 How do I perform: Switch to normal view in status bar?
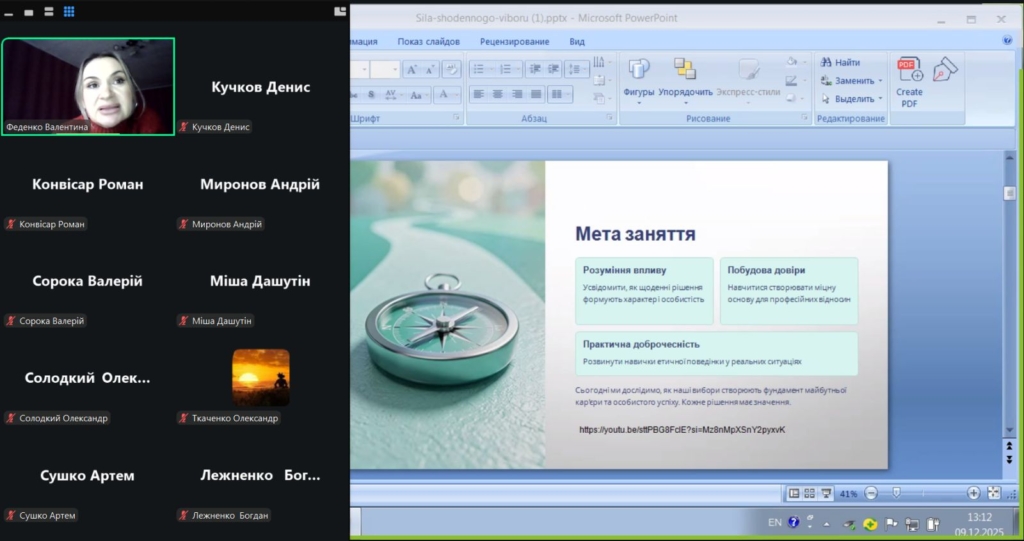(794, 493)
